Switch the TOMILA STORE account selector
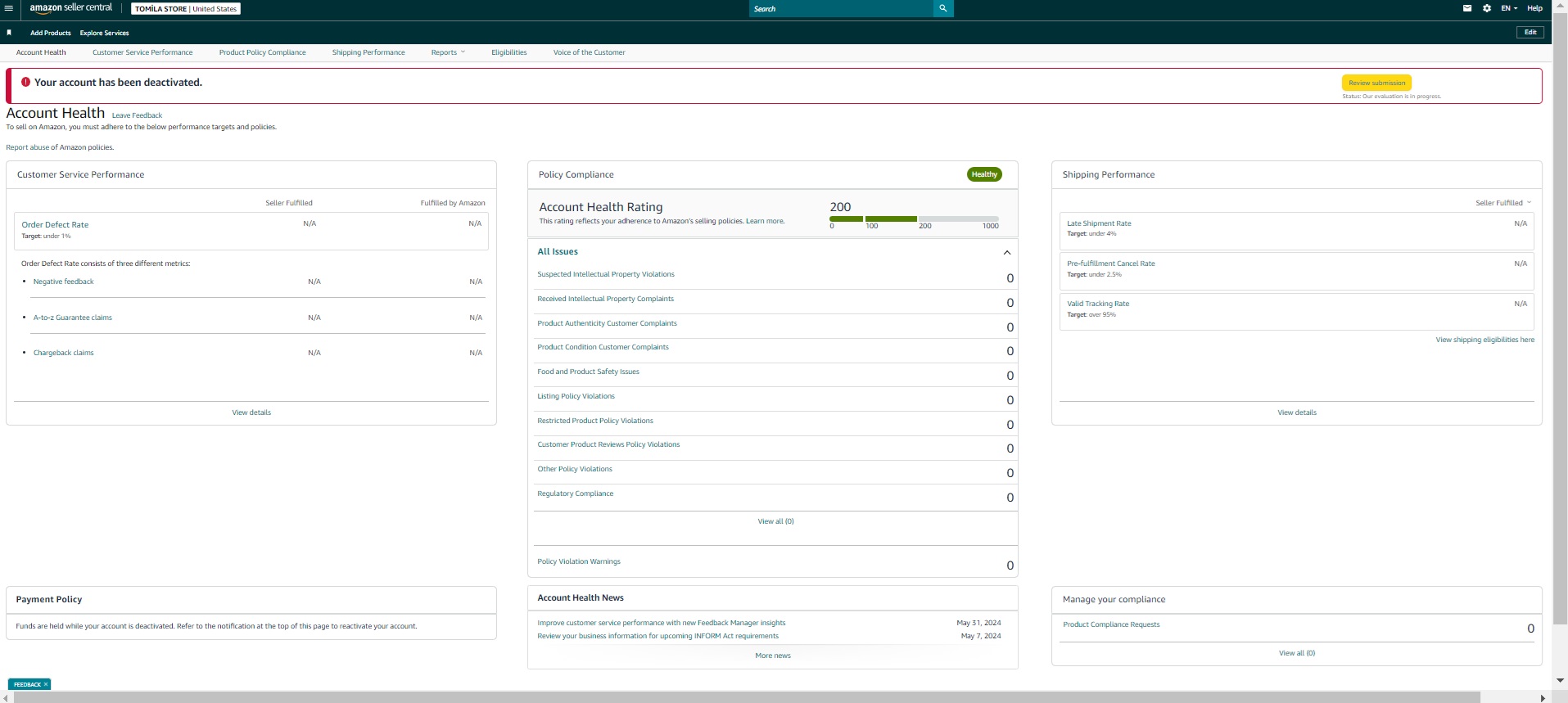Image resolution: width=1568 pixels, height=703 pixels. (186, 9)
